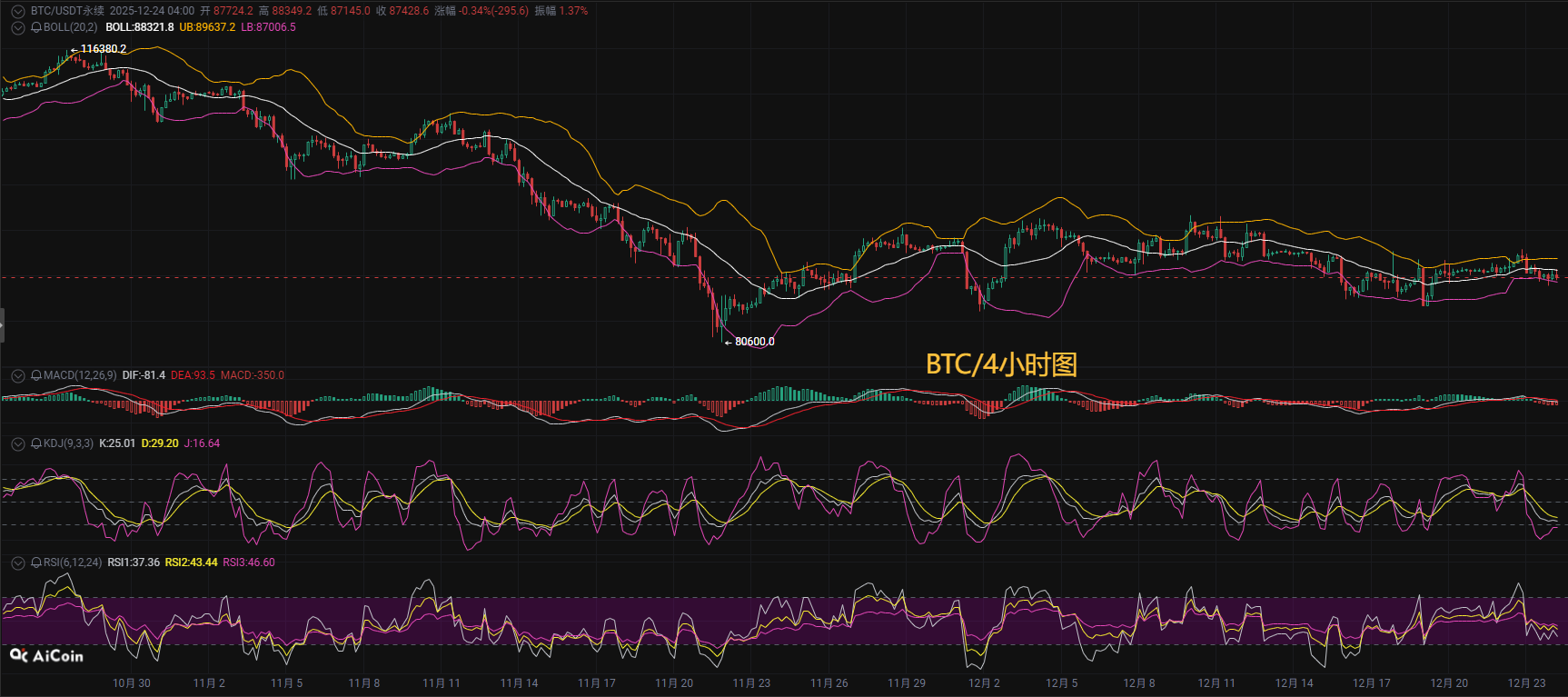Collapse the KDJ panel via its chevron

pos(18,443)
